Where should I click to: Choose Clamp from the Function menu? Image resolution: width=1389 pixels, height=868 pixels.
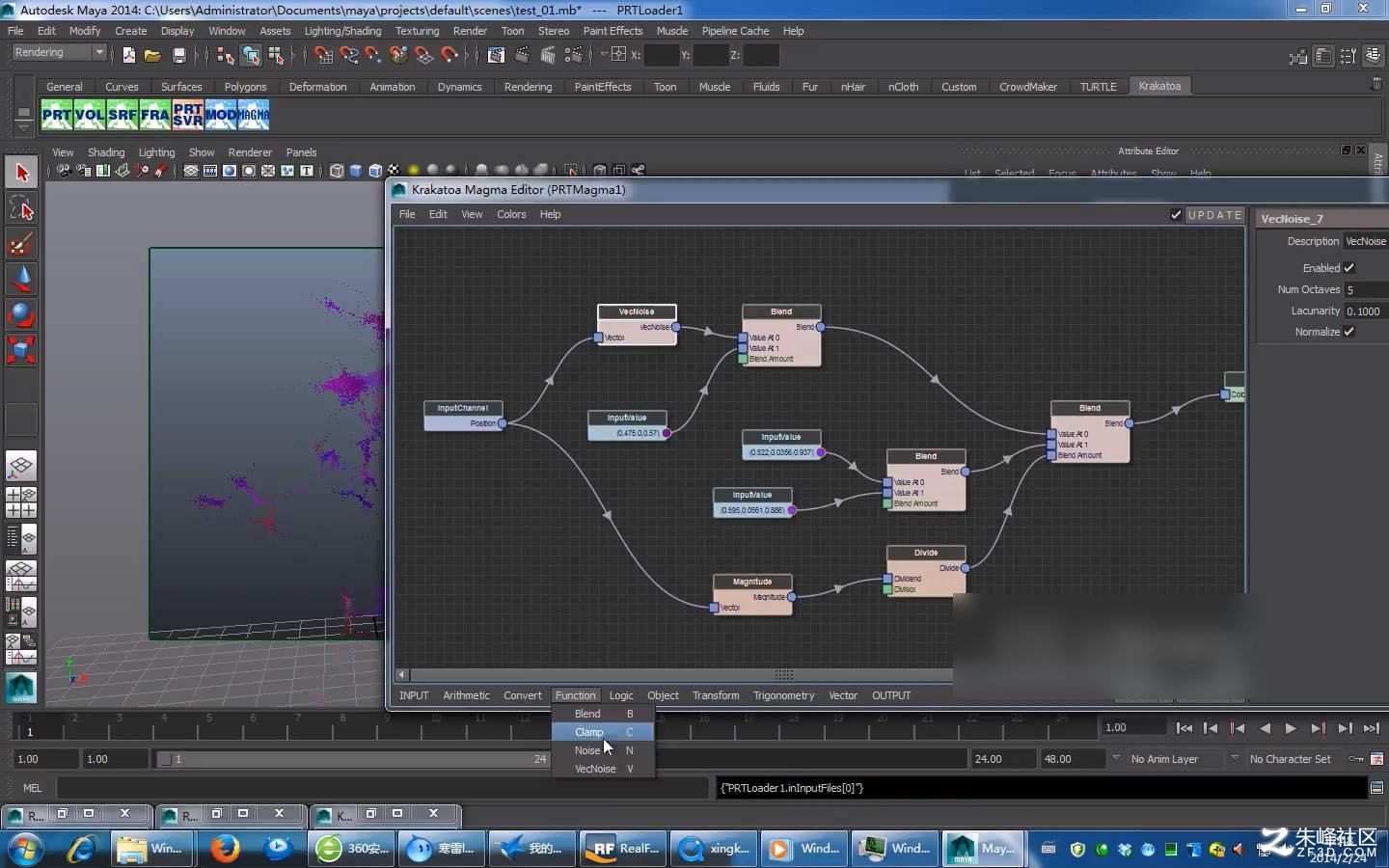[x=603, y=732]
